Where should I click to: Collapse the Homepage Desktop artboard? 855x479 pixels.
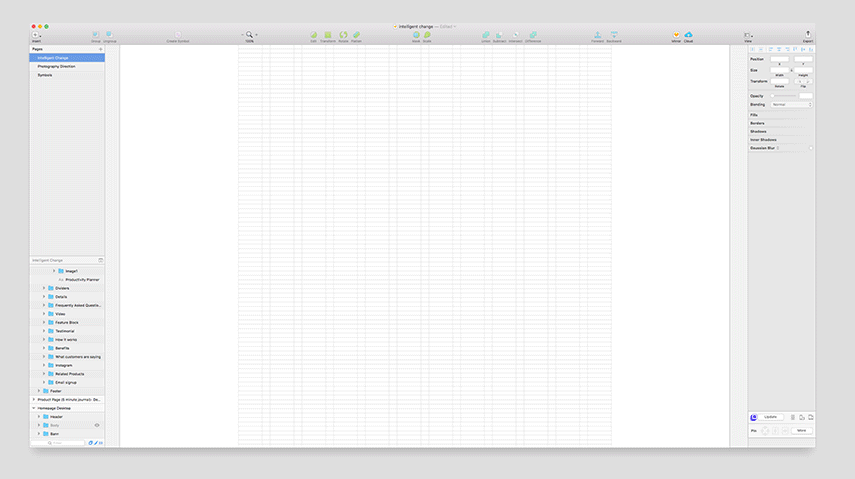(x=34, y=408)
